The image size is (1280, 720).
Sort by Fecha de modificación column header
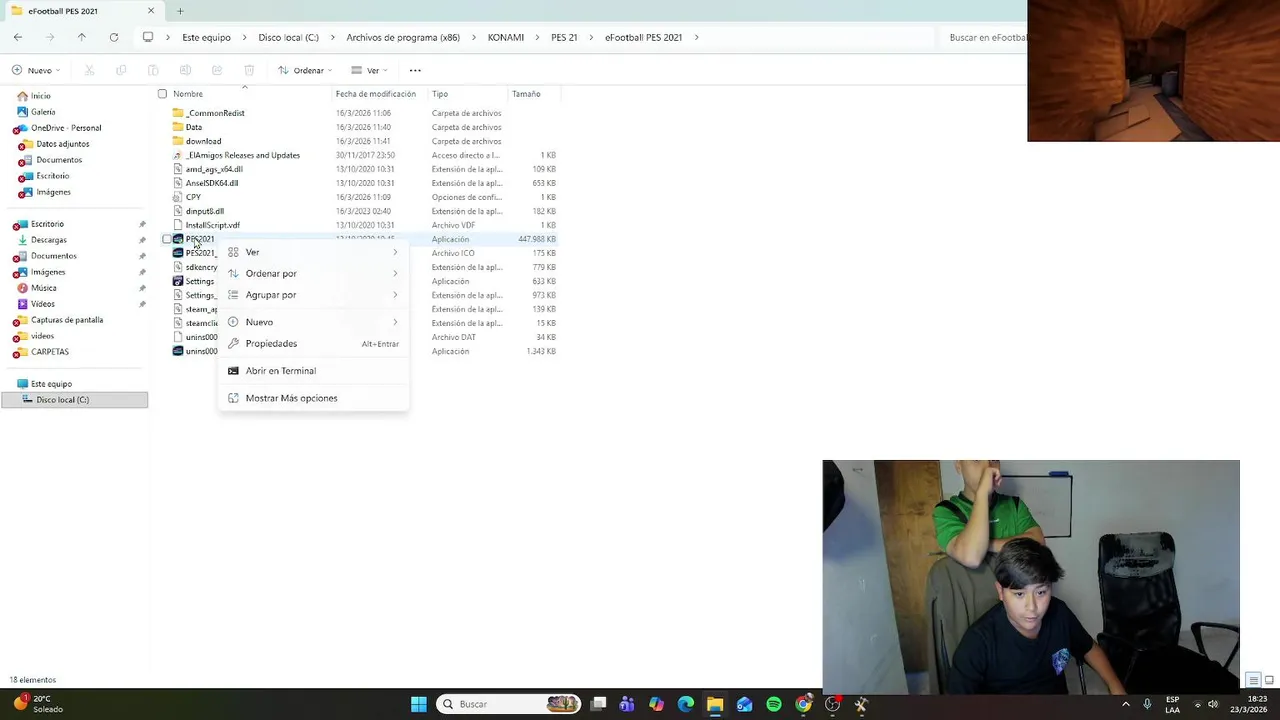click(x=376, y=94)
